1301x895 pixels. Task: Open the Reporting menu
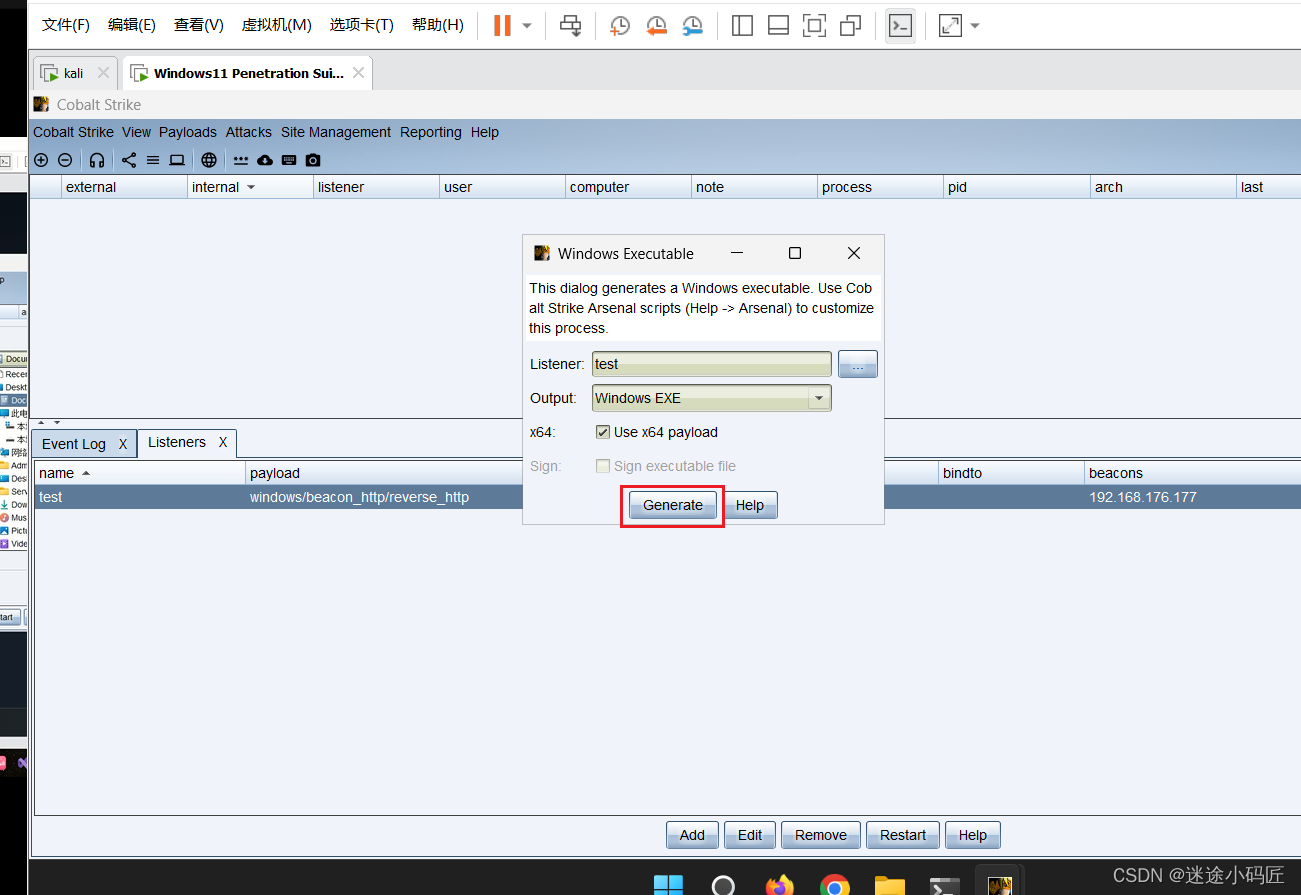431,132
